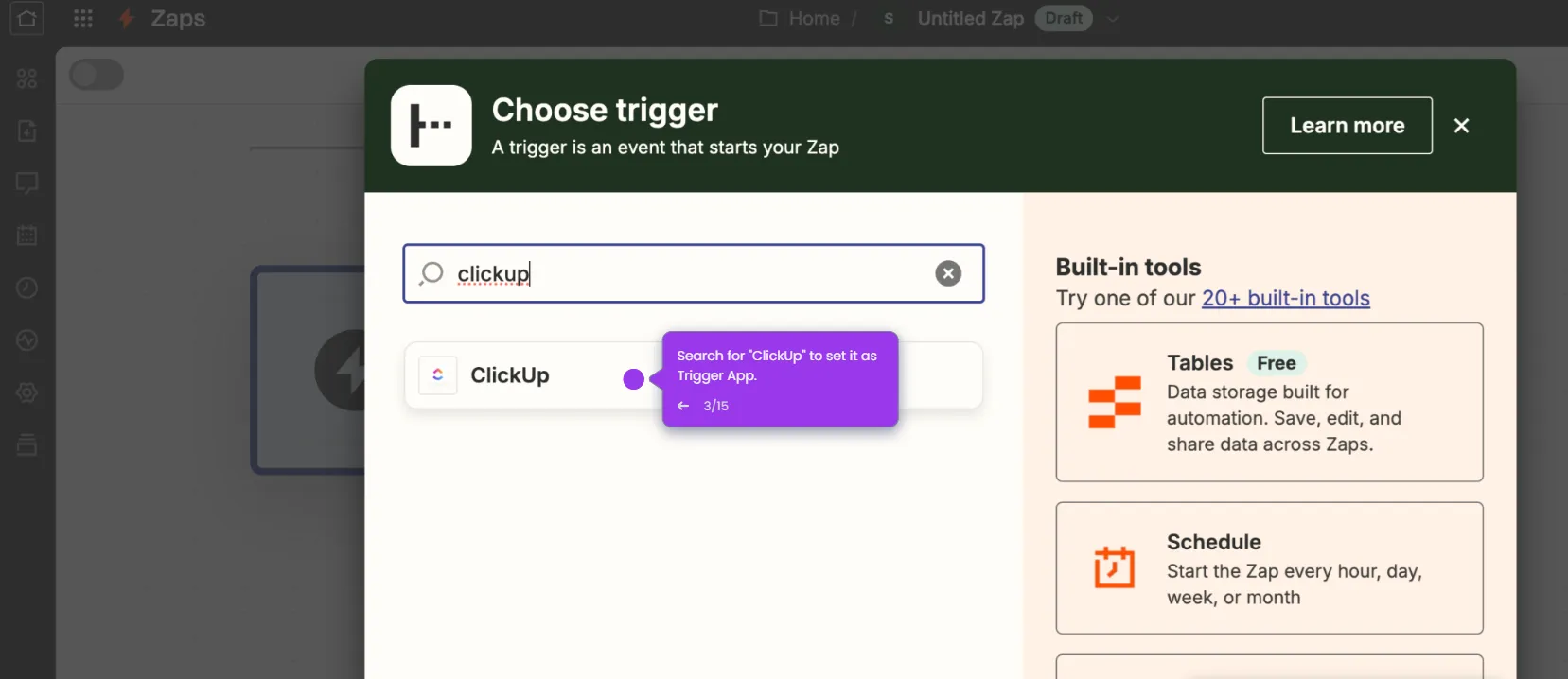This screenshot has width=1568, height=679.
Task: Click the Tables tool icon
Action: pyautogui.click(x=1115, y=403)
